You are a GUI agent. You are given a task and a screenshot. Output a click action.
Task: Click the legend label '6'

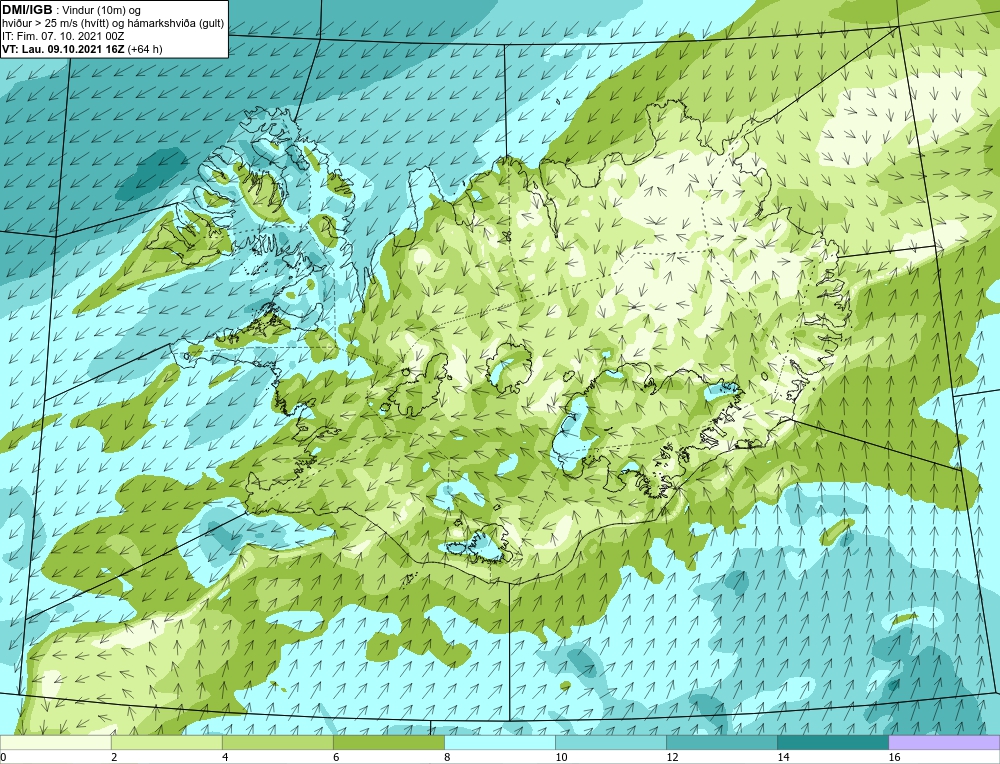point(335,757)
